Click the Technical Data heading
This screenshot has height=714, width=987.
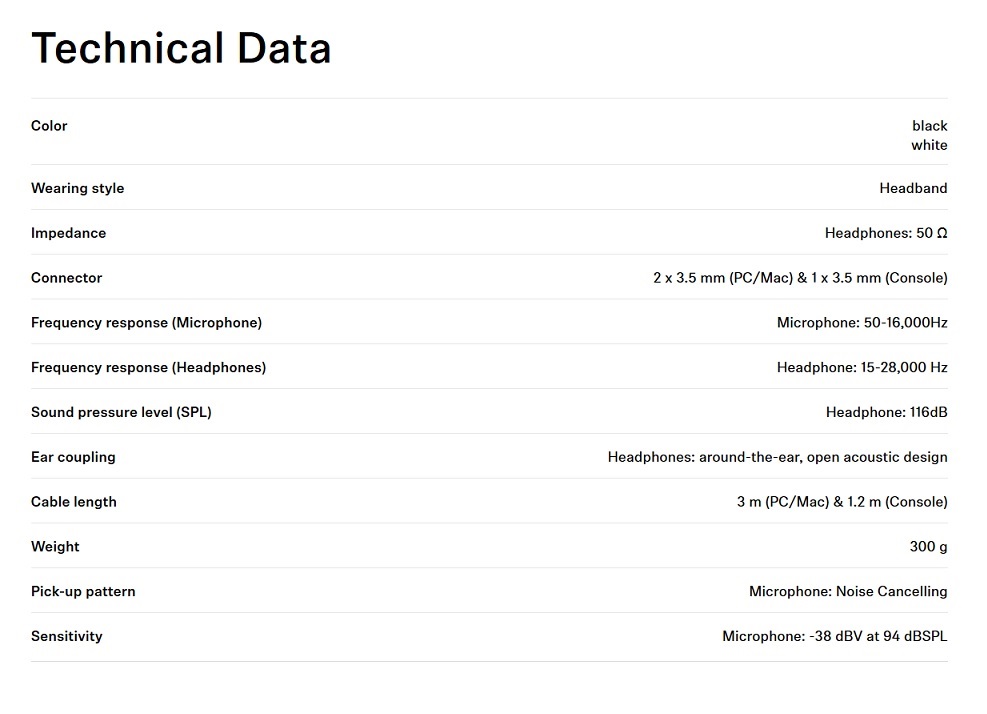tap(181, 48)
